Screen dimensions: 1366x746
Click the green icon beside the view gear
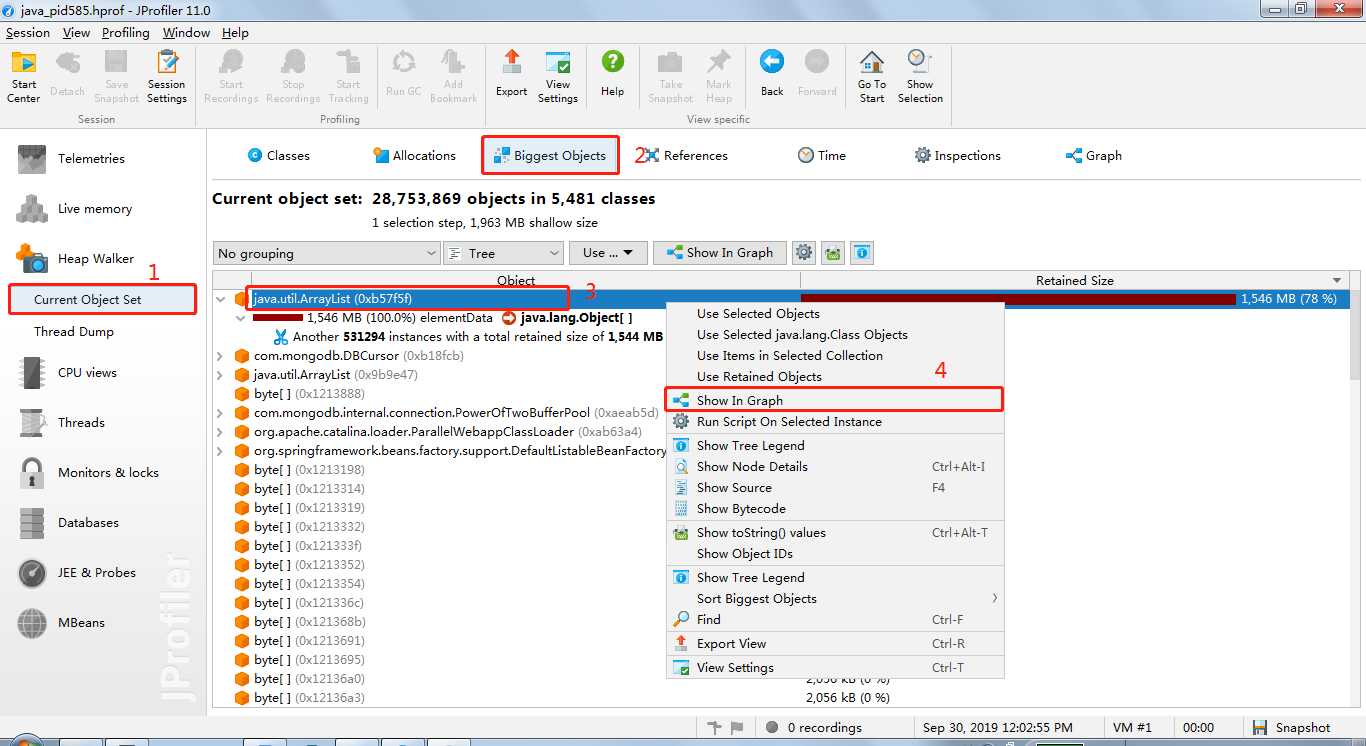tap(833, 253)
